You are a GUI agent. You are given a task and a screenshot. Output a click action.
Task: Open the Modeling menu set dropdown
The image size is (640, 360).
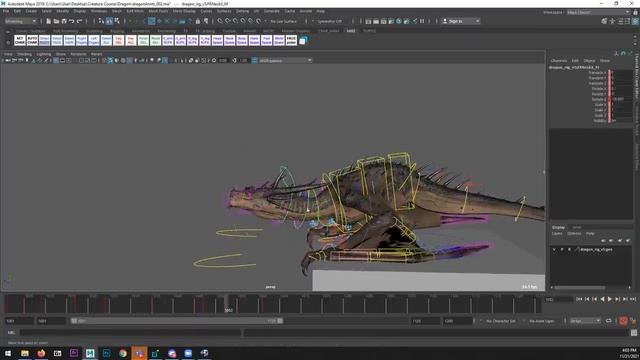click(20, 21)
